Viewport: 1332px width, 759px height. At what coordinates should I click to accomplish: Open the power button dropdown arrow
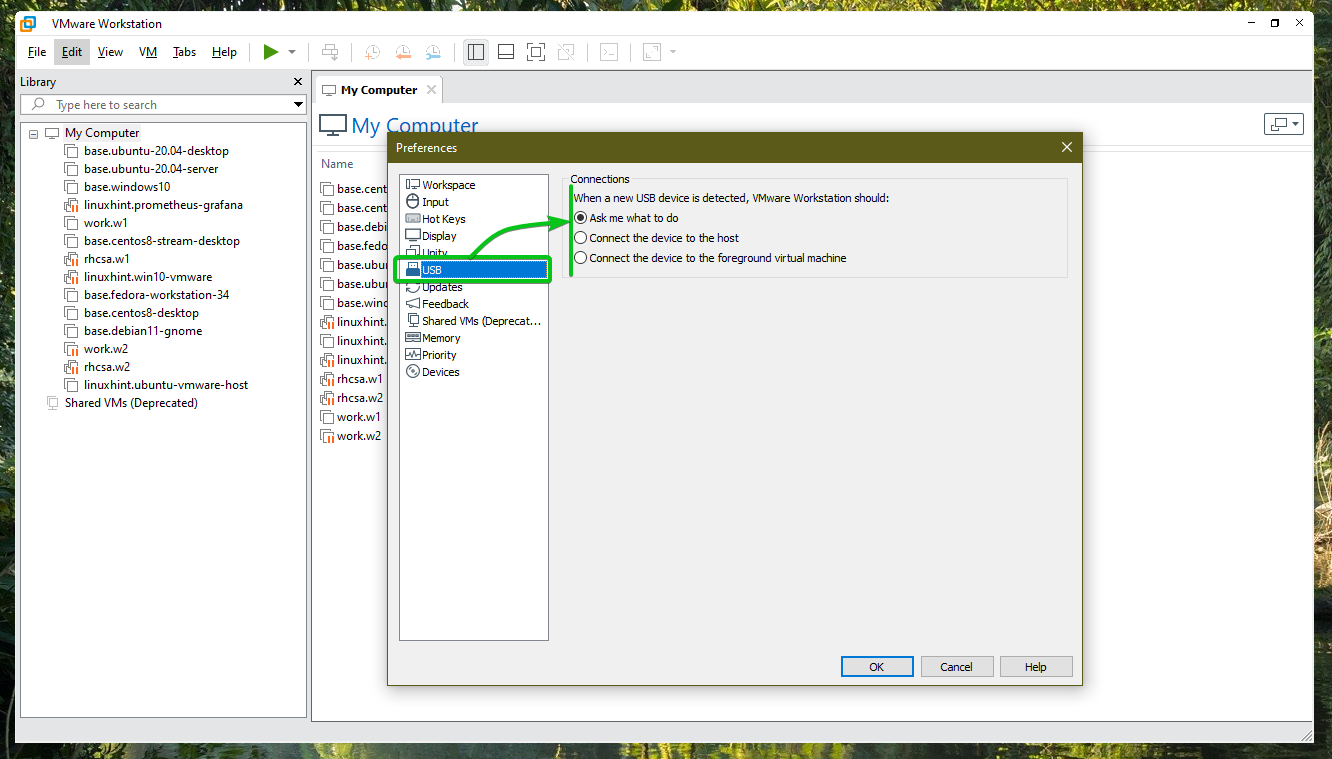[x=291, y=51]
